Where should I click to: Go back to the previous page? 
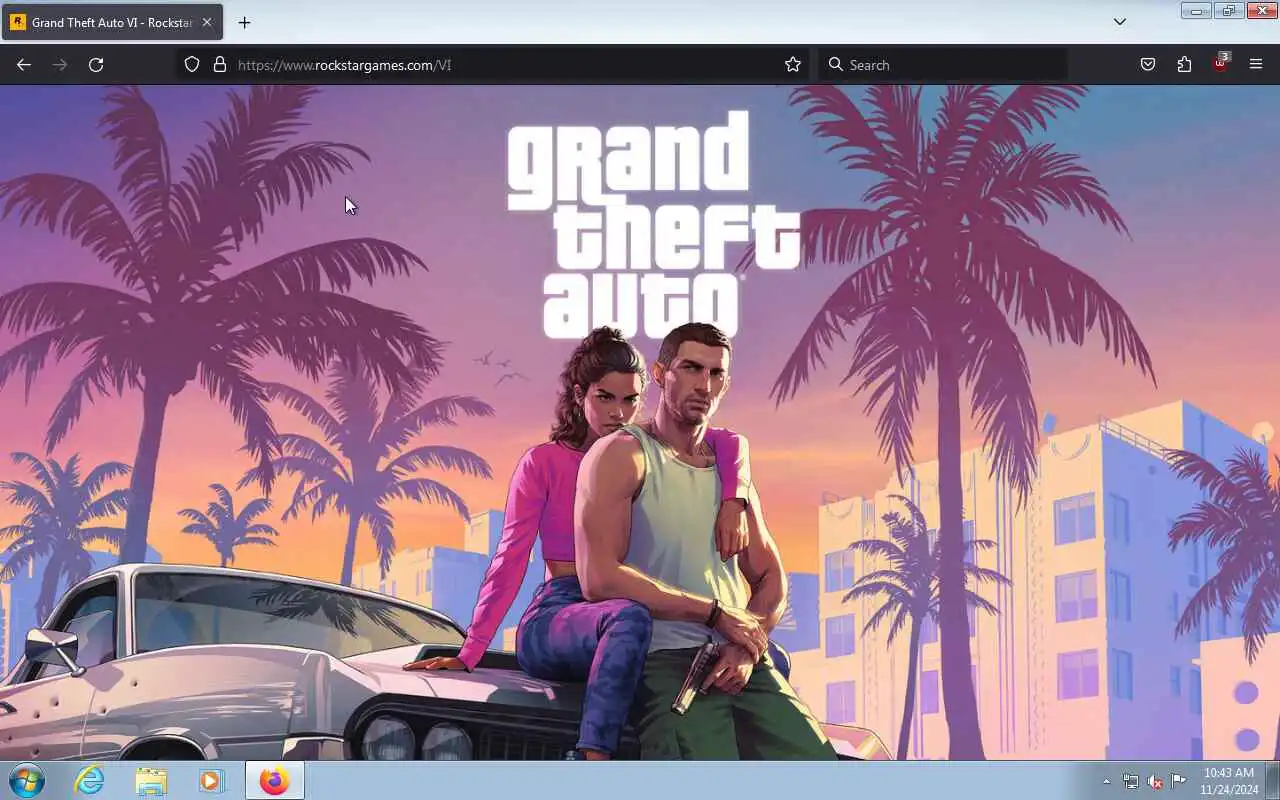(x=24, y=65)
